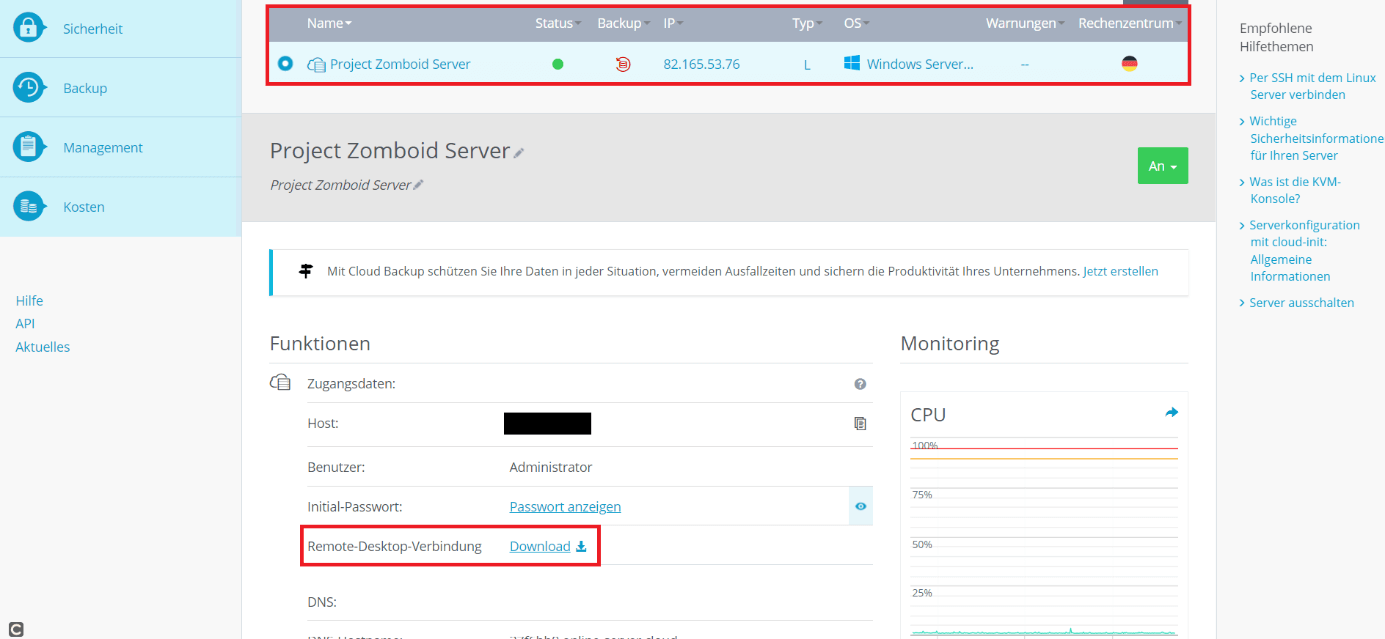This screenshot has height=639, width=1385.
Task: Sort by the Name column header
Action: pyautogui.click(x=329, y=23)
